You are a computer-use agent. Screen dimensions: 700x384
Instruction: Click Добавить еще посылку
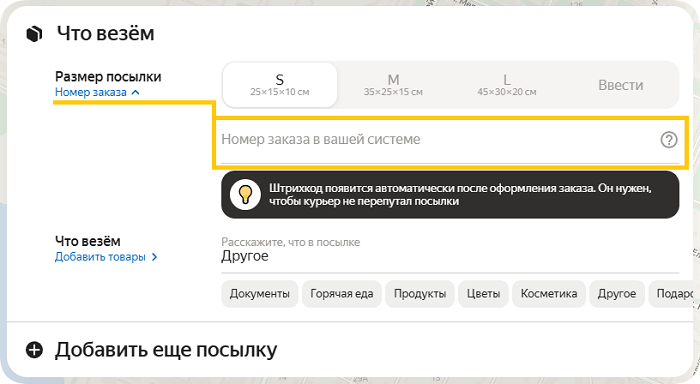point(166,350)
